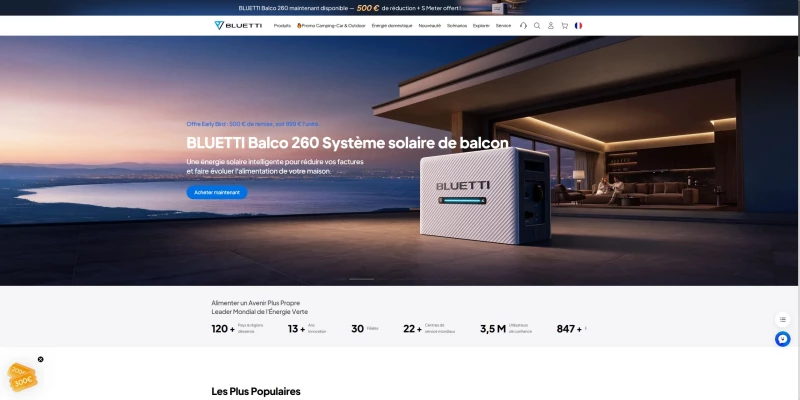Image resolution: width=800 pixels, height=400 pixels.
Task: Open the shopping cart icon
Action: [x=564, y=26]
